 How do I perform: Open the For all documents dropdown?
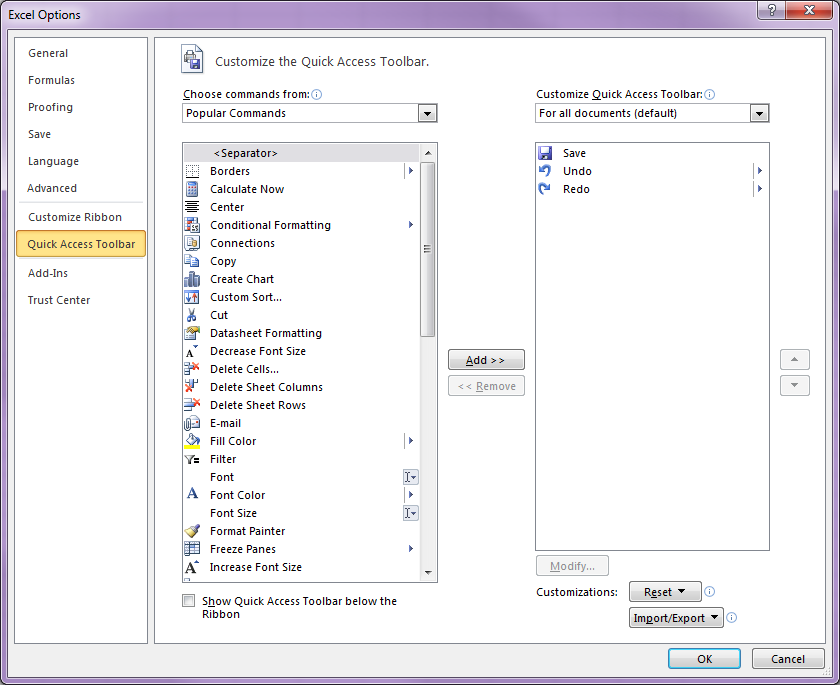coord(759,113)
